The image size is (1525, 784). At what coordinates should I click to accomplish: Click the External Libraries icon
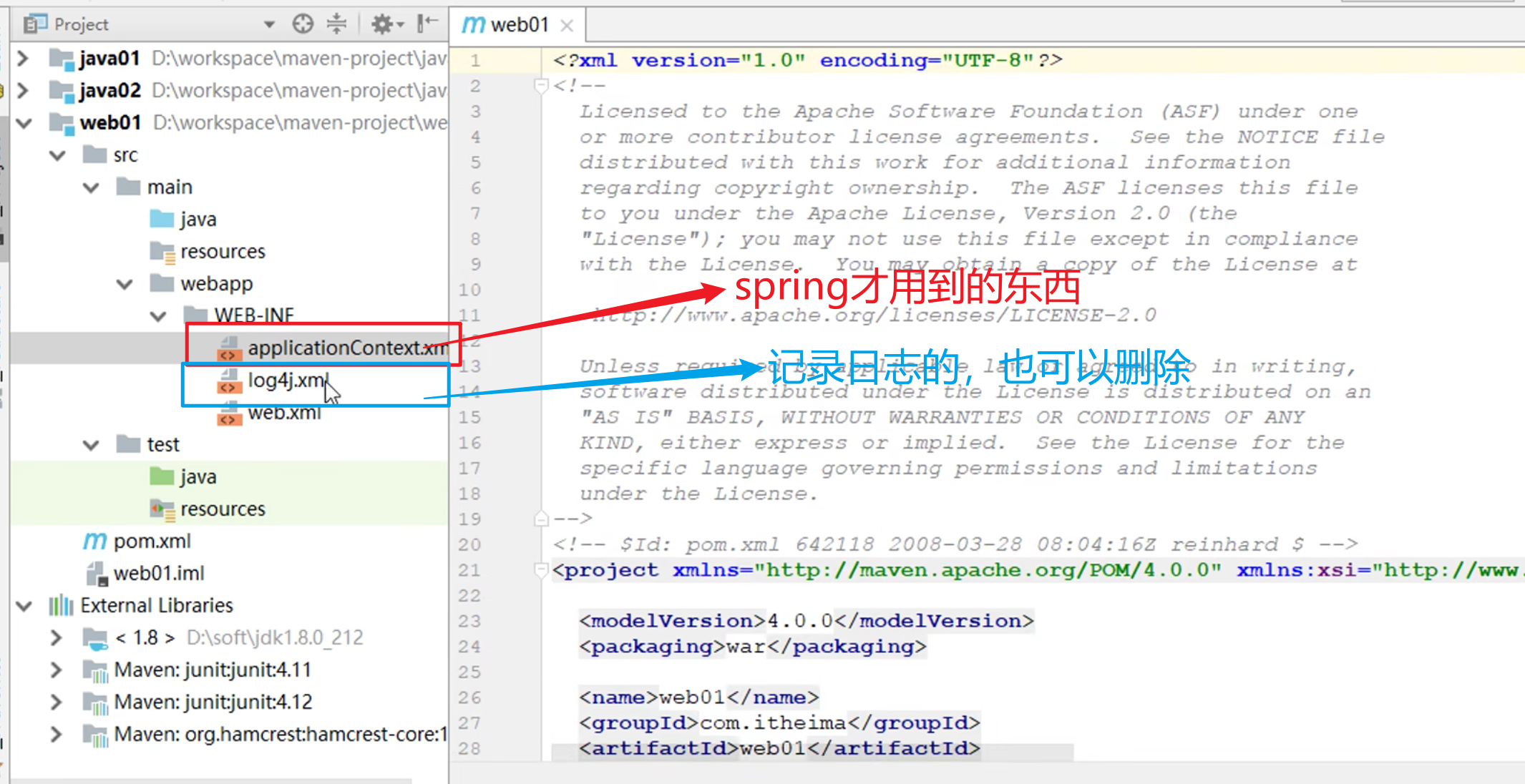click(x=61, y=606)
